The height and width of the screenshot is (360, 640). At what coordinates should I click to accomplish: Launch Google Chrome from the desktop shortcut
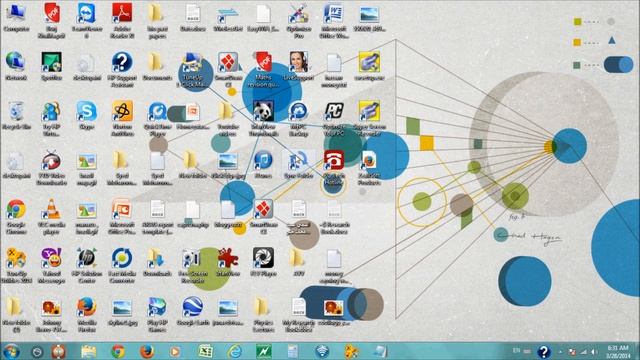(x=16, y=216)
